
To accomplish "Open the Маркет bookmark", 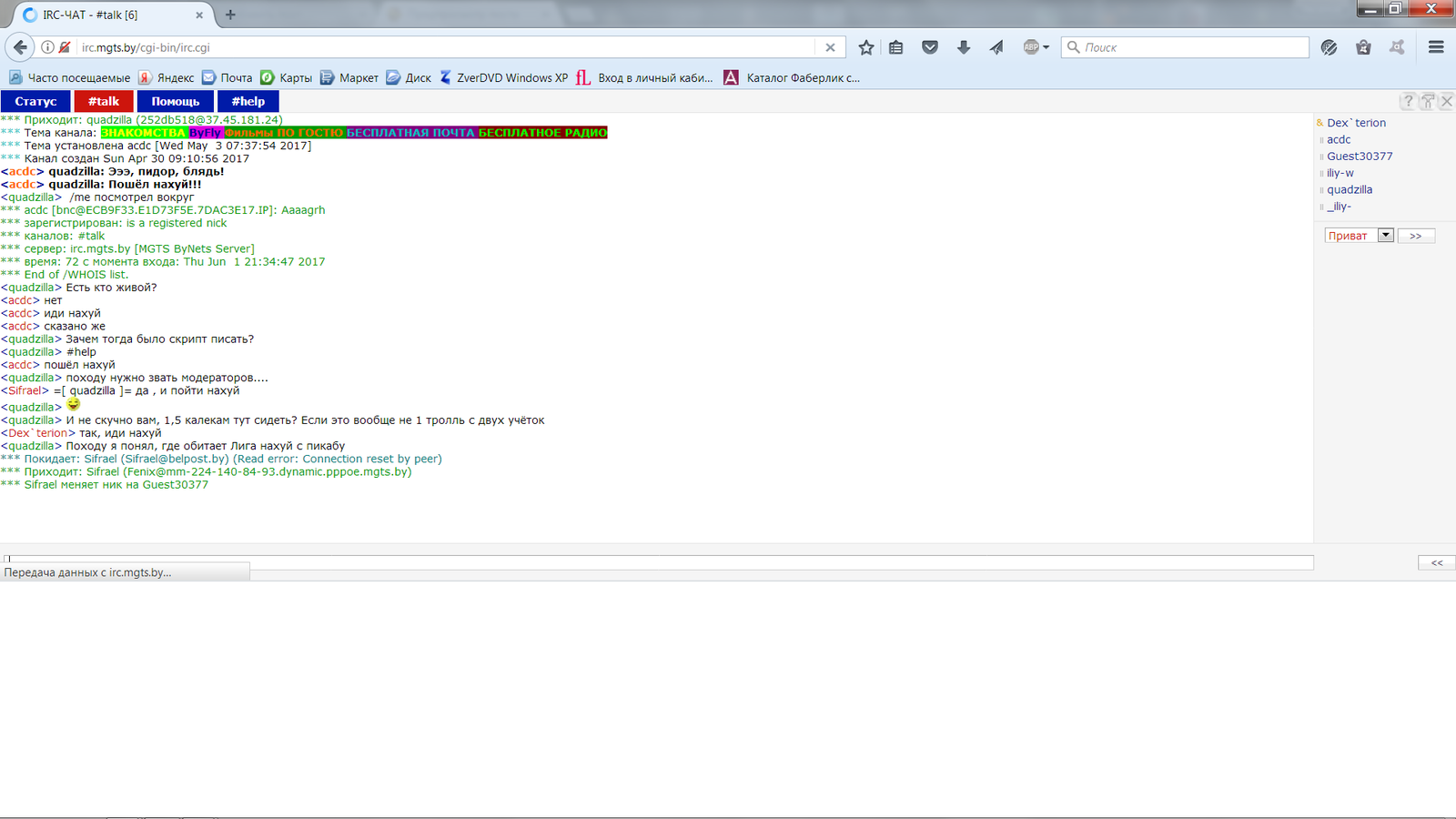I will point(349,78).
